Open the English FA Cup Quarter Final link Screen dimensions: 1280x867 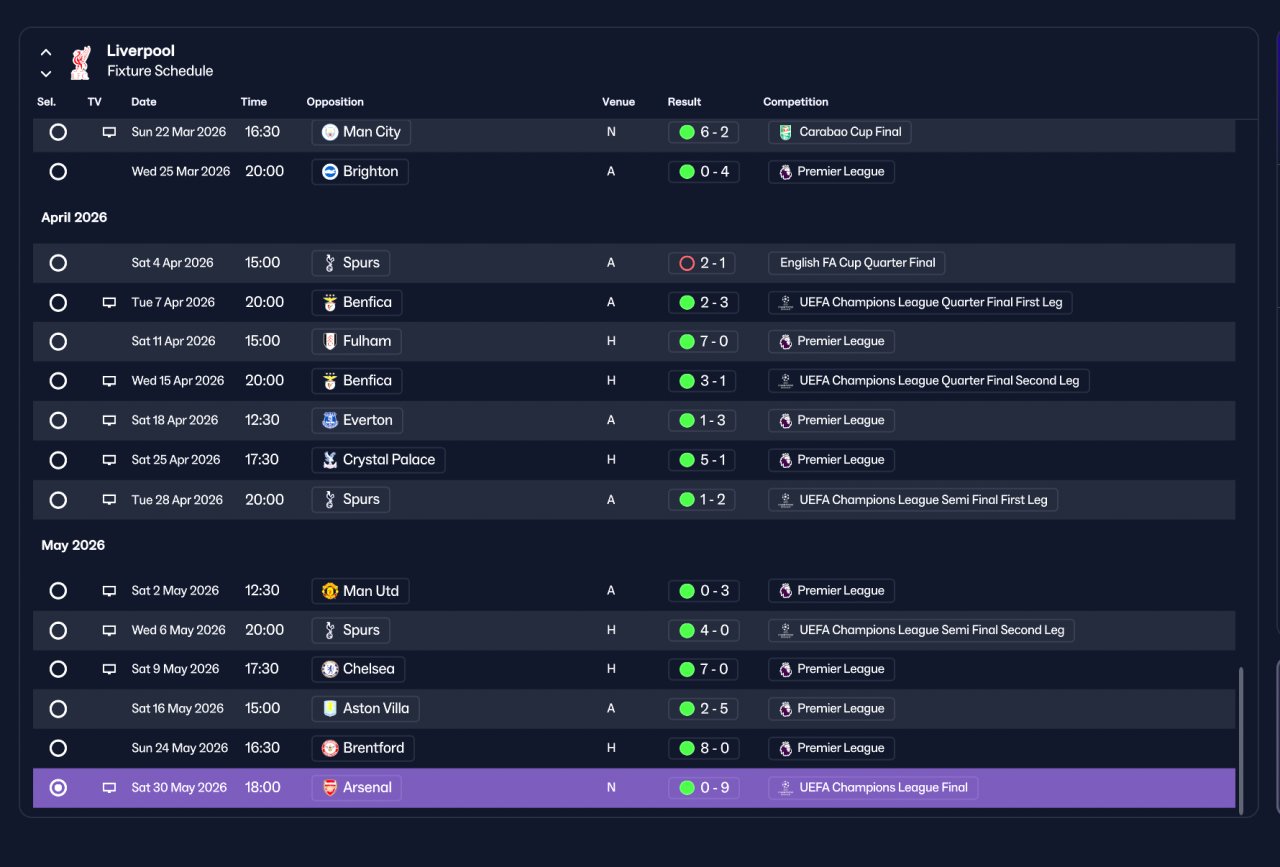pos(857,263)
